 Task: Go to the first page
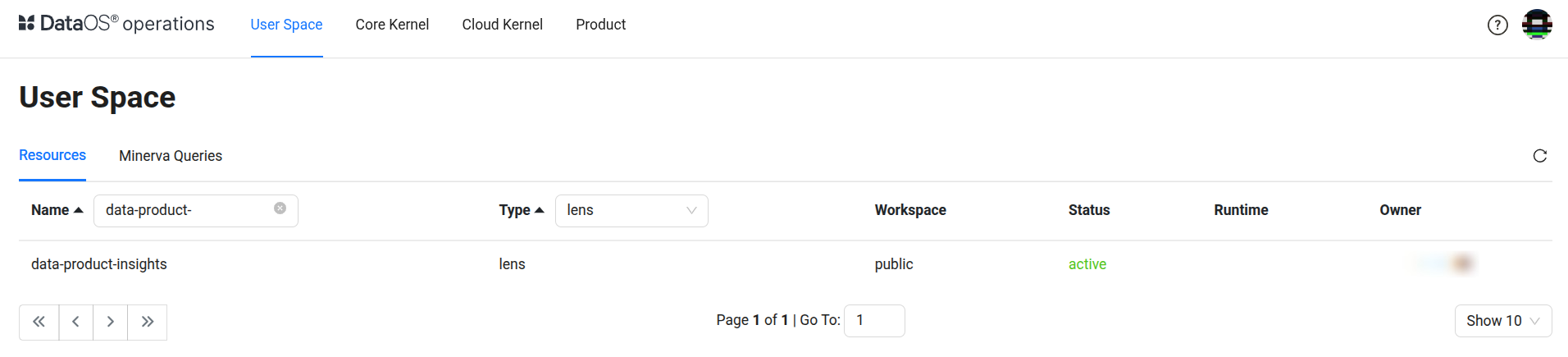39,322
